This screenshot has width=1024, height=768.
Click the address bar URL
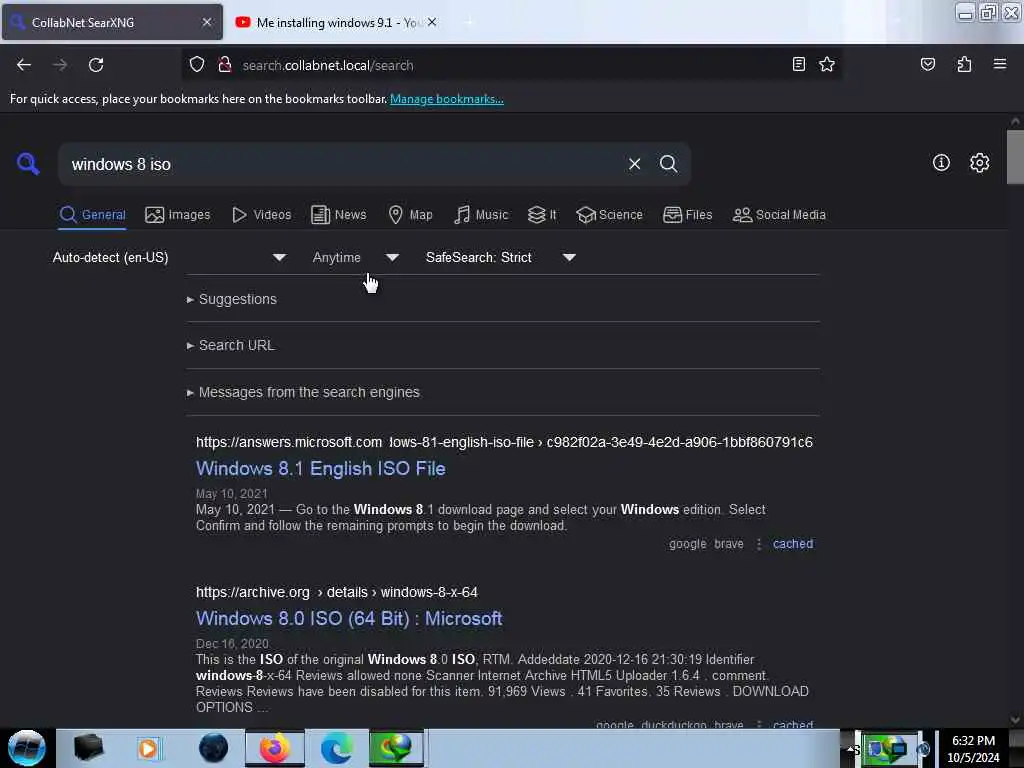(x=328, y=65)
